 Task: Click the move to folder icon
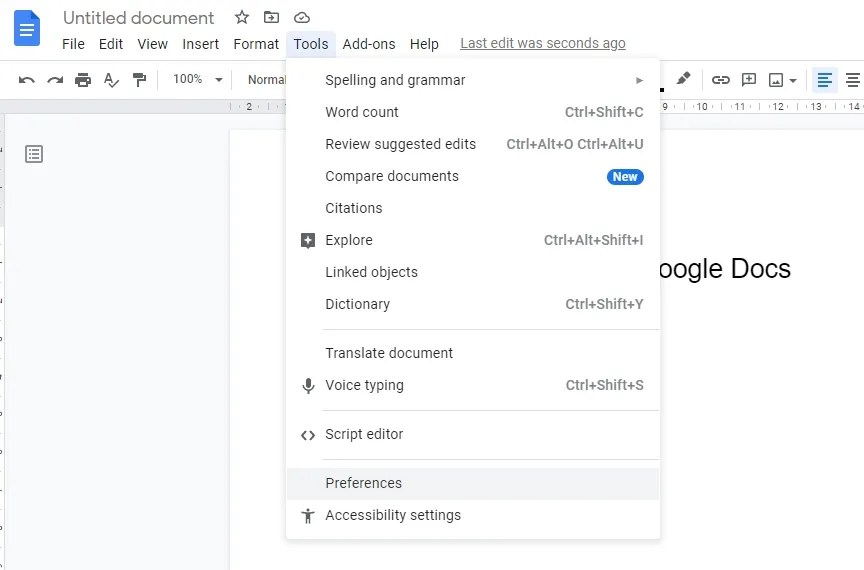pyautogui.click(x=271, y=18)
